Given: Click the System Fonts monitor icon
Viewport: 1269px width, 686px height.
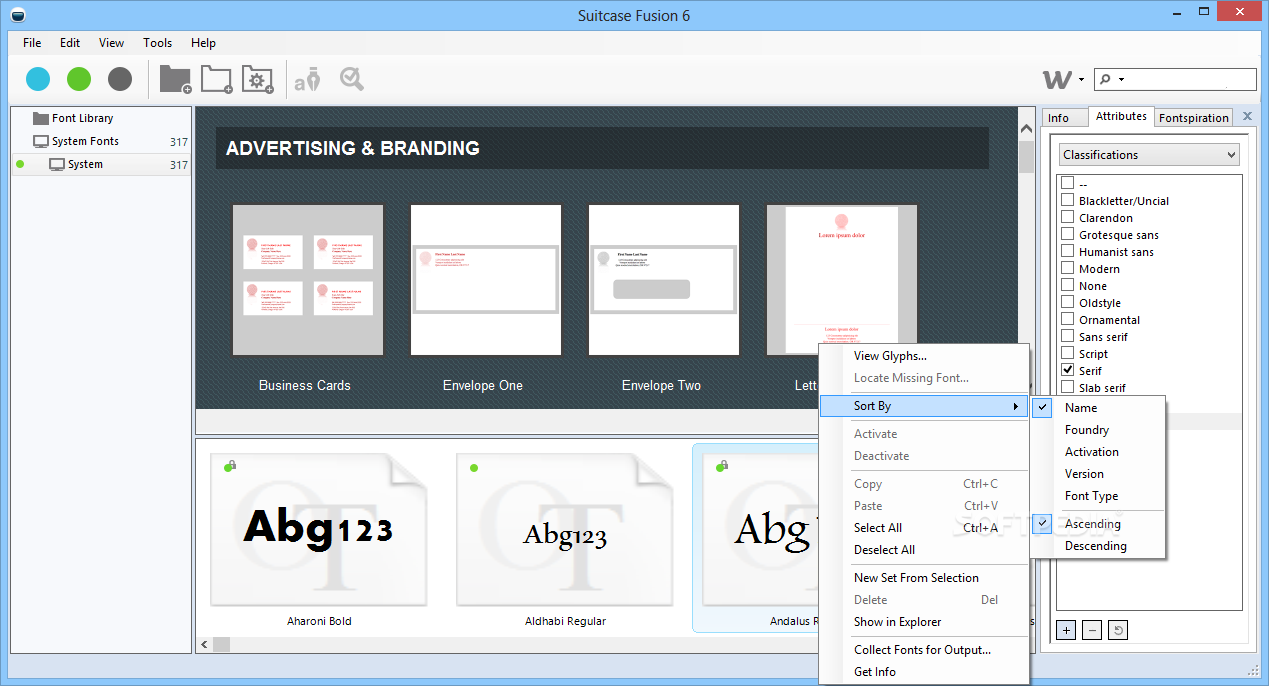Looking at the screenshot, I should pyautogui.click(x=41, y=141).
